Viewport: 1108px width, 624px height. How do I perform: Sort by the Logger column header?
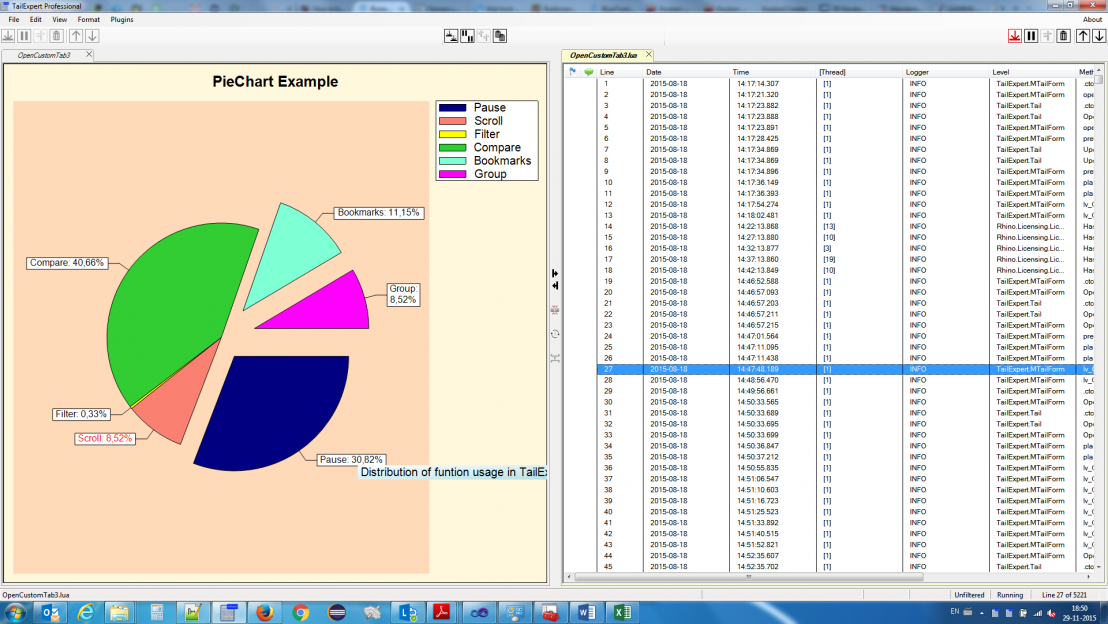click(917, 72)
